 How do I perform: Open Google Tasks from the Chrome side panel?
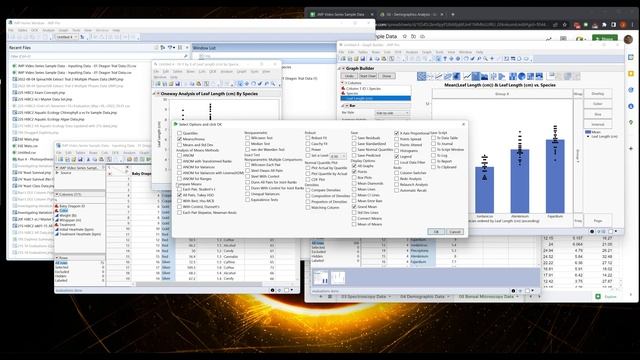pos(631,90)
